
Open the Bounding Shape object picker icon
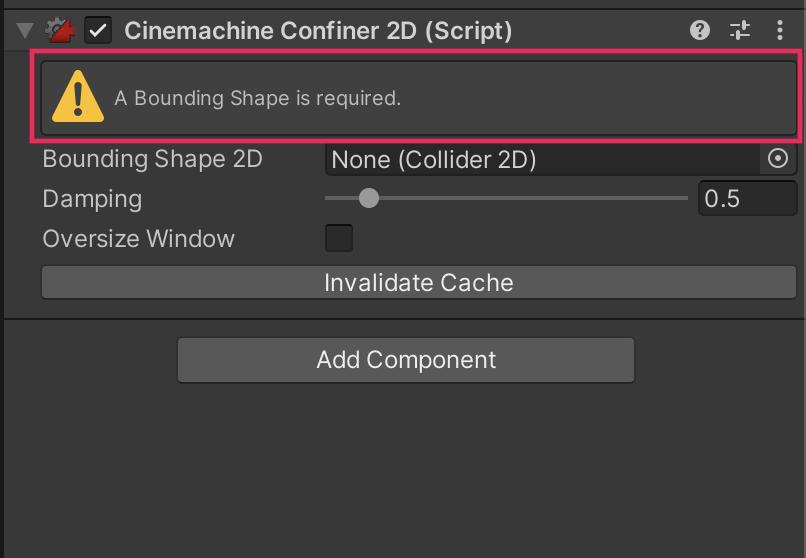pos(778,159)
